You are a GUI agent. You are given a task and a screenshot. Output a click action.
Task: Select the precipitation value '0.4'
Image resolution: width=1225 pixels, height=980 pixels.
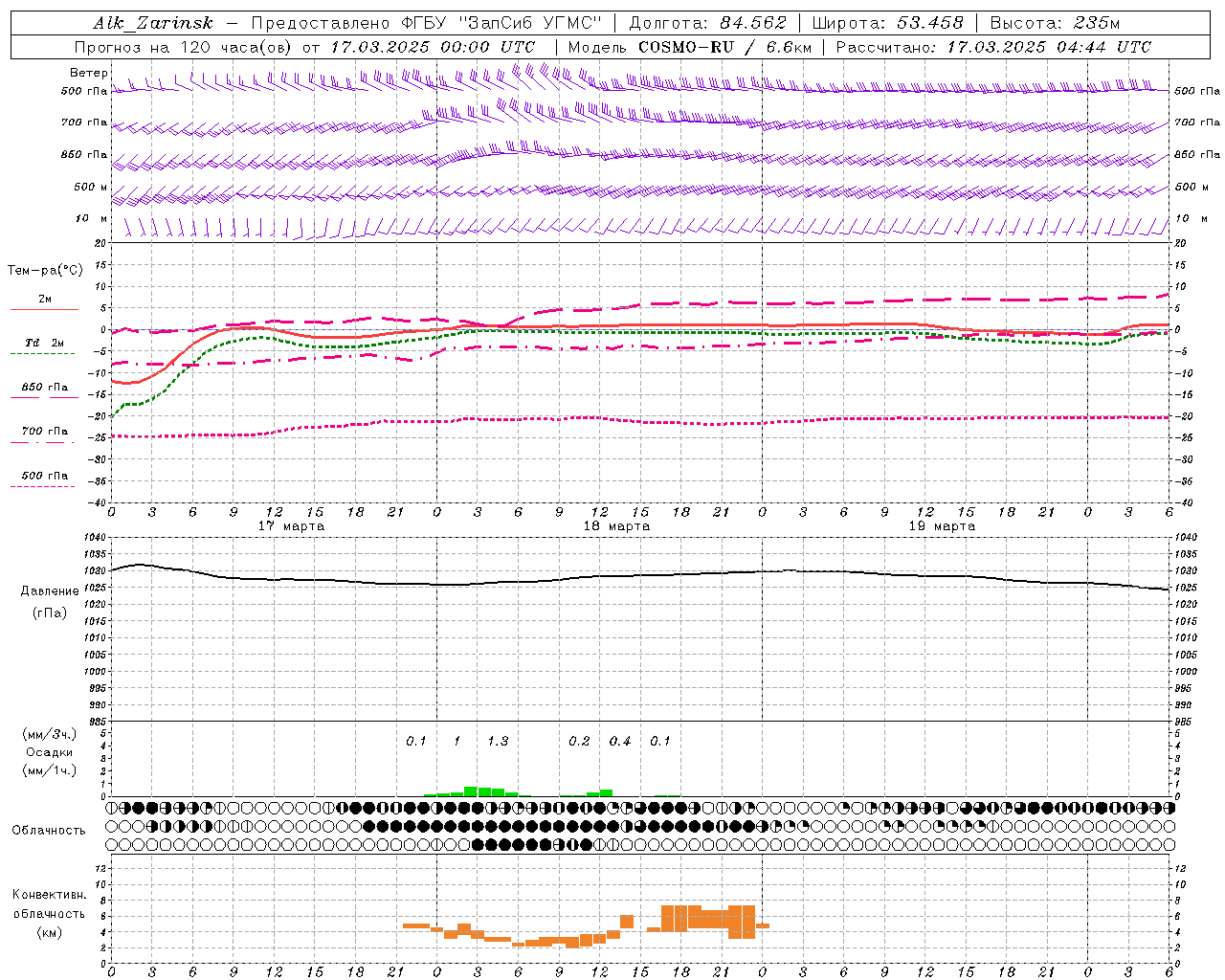620,742
